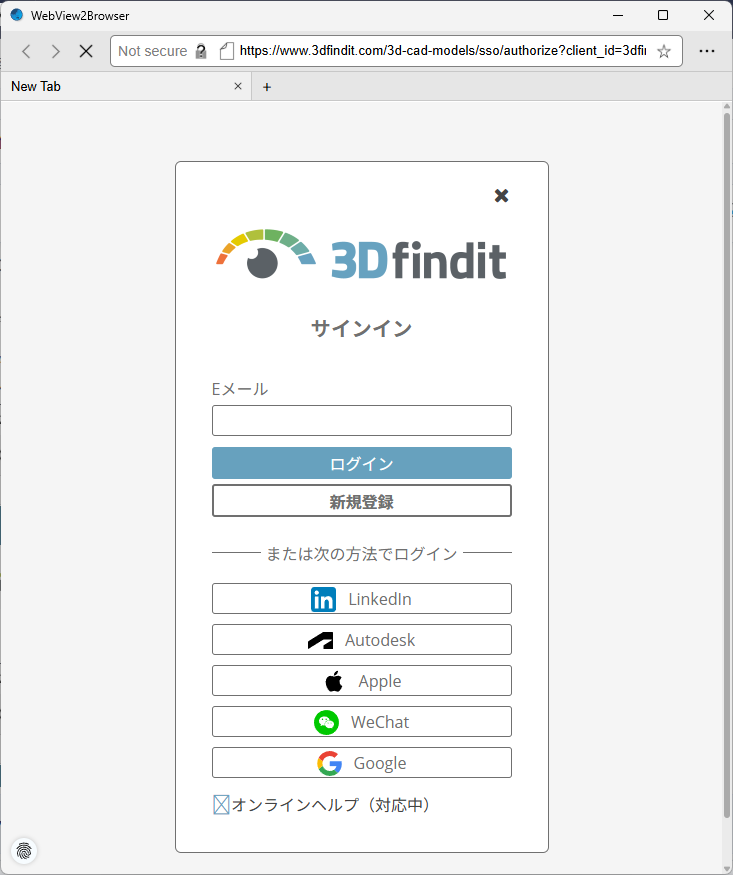733x875 pixels.
Task: Click the fingerprint icon in the bottom corner
Action: click(24, 850)
